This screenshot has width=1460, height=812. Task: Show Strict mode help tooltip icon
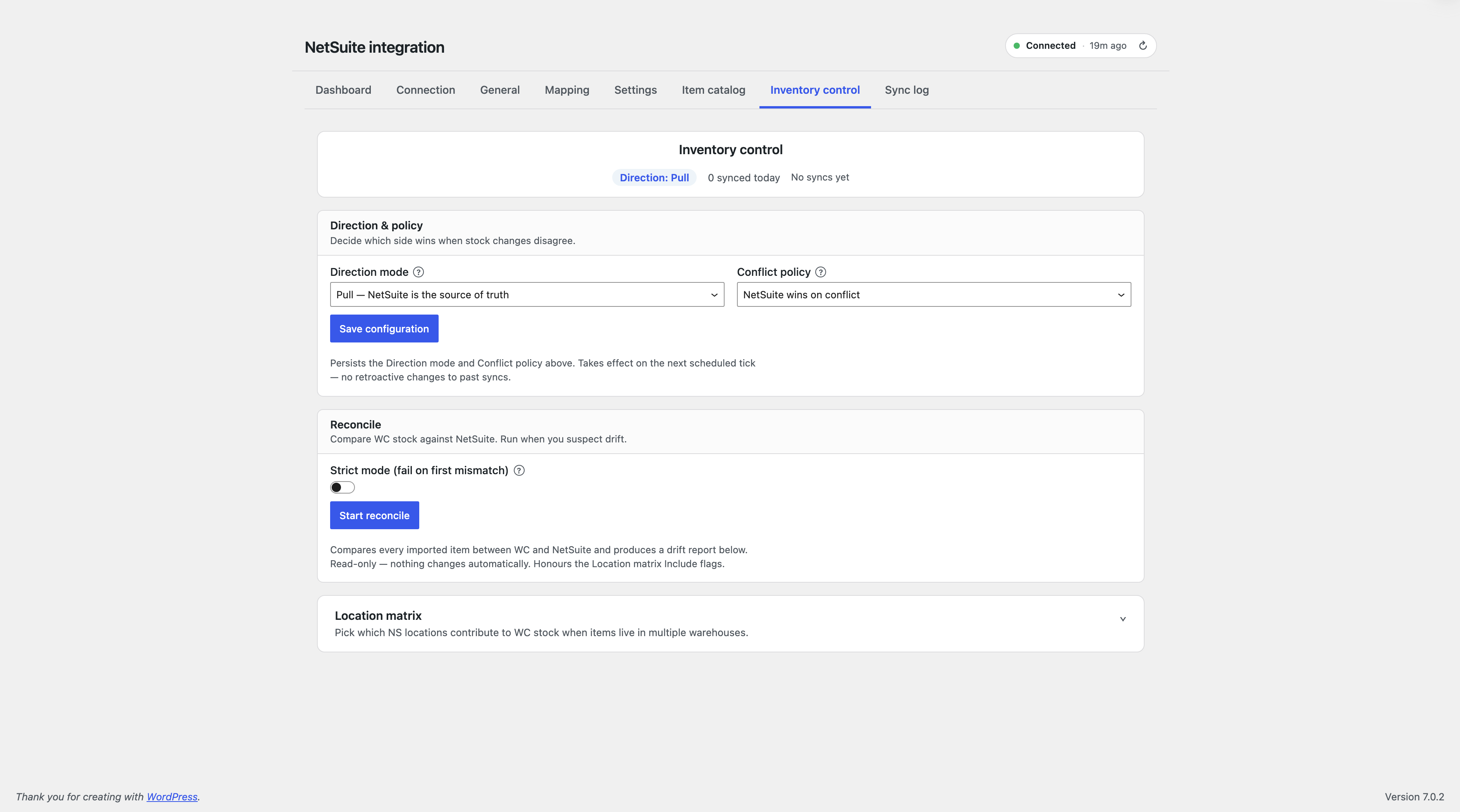point(518,470)
